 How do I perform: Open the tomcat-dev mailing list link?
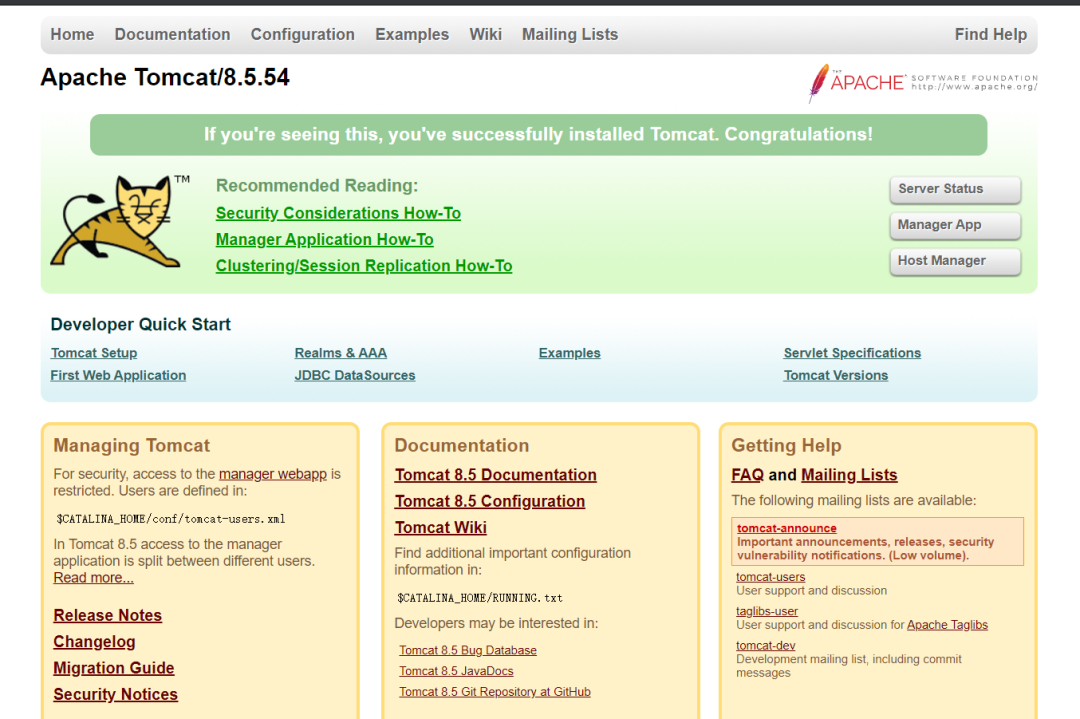(765, 646)
